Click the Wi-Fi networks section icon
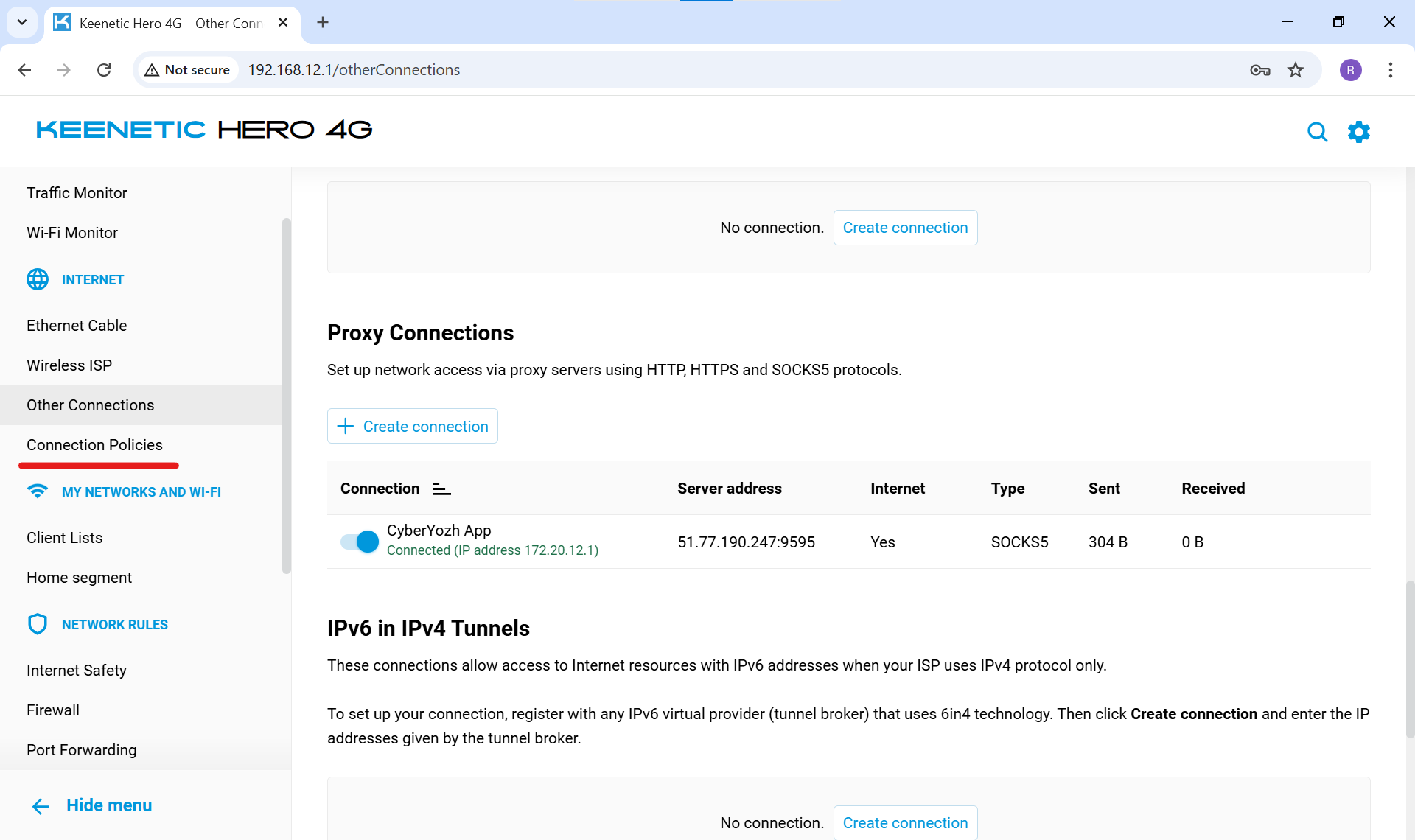 pyautogui.click(x=38, y=491)
